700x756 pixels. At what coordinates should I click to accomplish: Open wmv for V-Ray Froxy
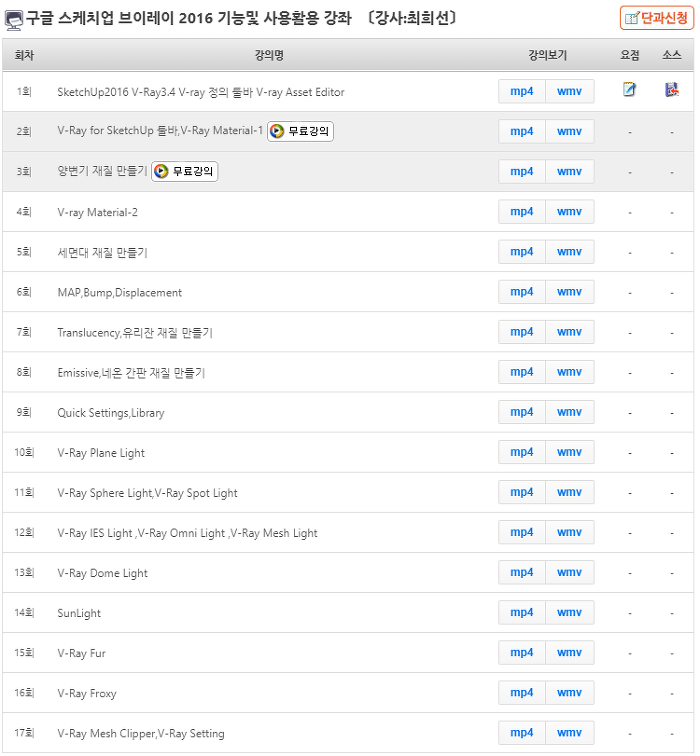pyautogui.click(x=569, y=692)
